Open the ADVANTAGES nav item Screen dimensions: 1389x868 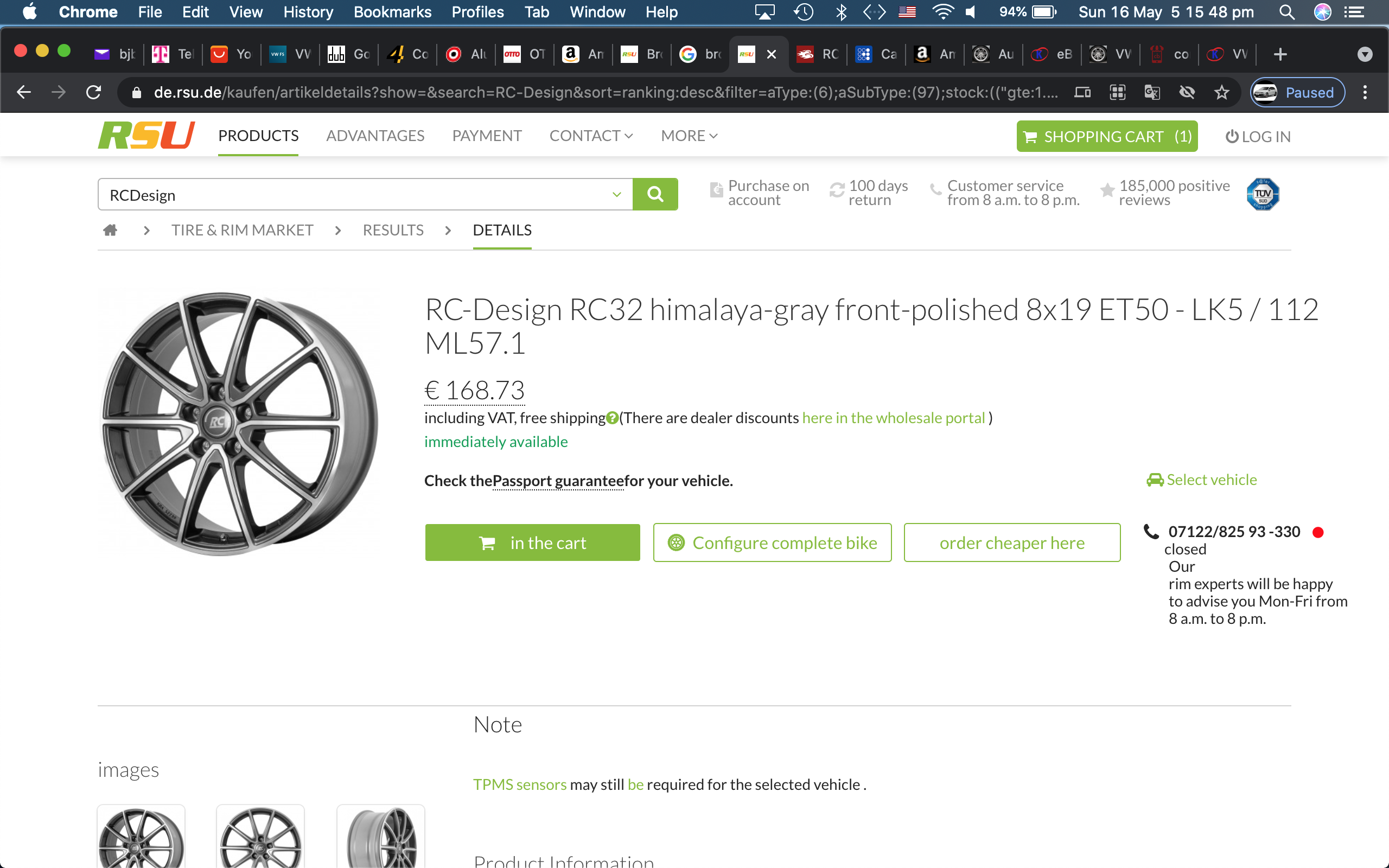(375, 136)
